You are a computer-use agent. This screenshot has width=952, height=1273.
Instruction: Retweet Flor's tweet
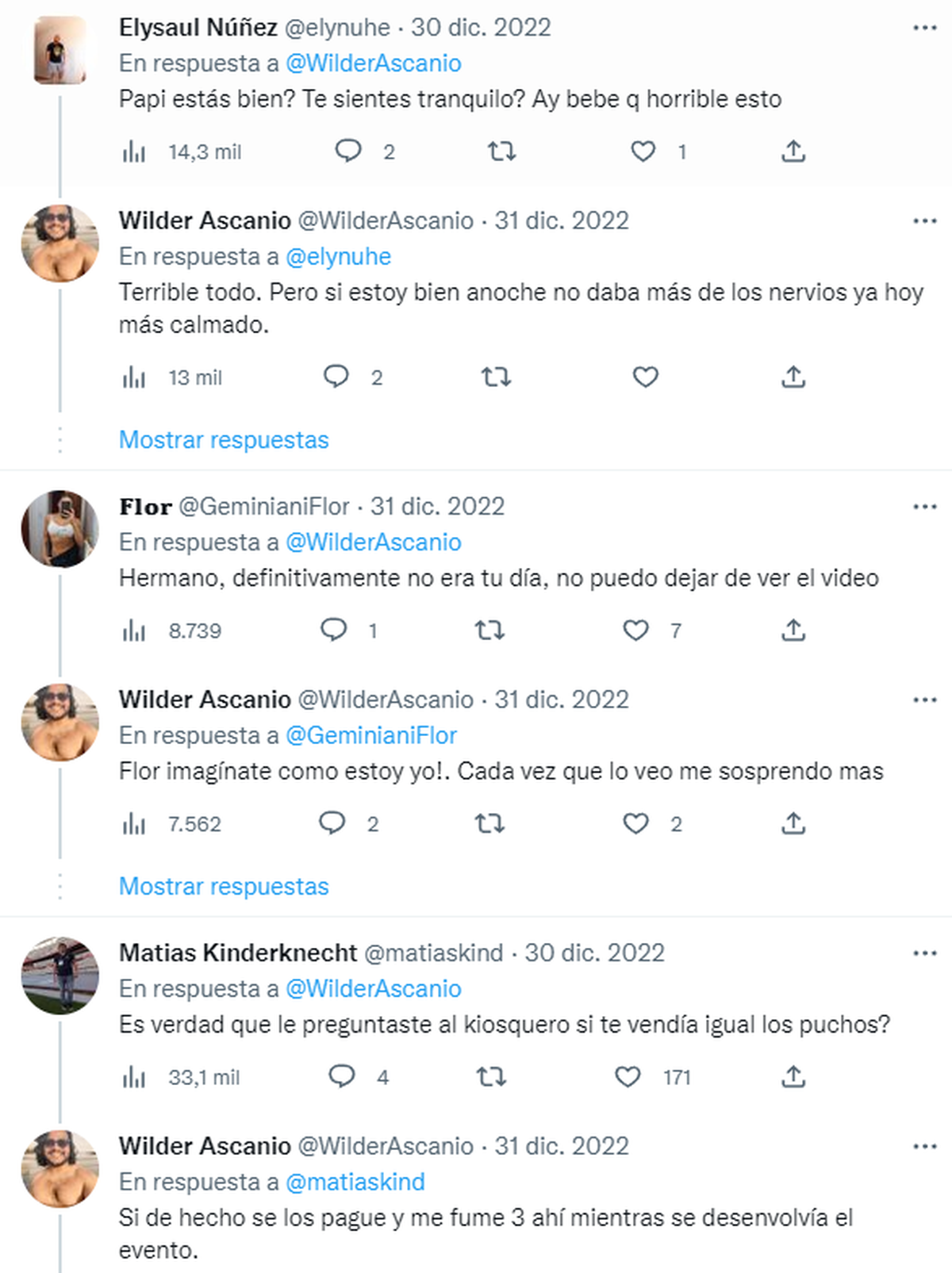489,630
